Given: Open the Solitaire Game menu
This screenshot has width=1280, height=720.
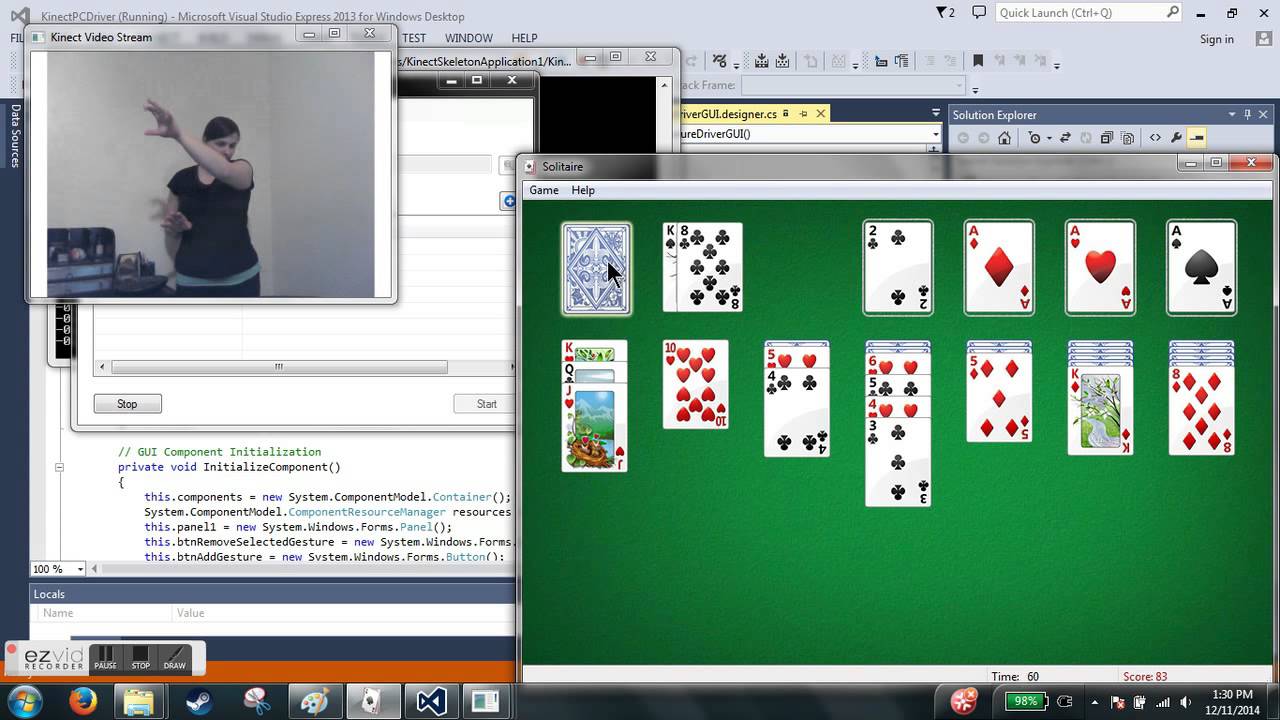Looking at the screenshot, I should pyautogui.click(x=544, y=190).
